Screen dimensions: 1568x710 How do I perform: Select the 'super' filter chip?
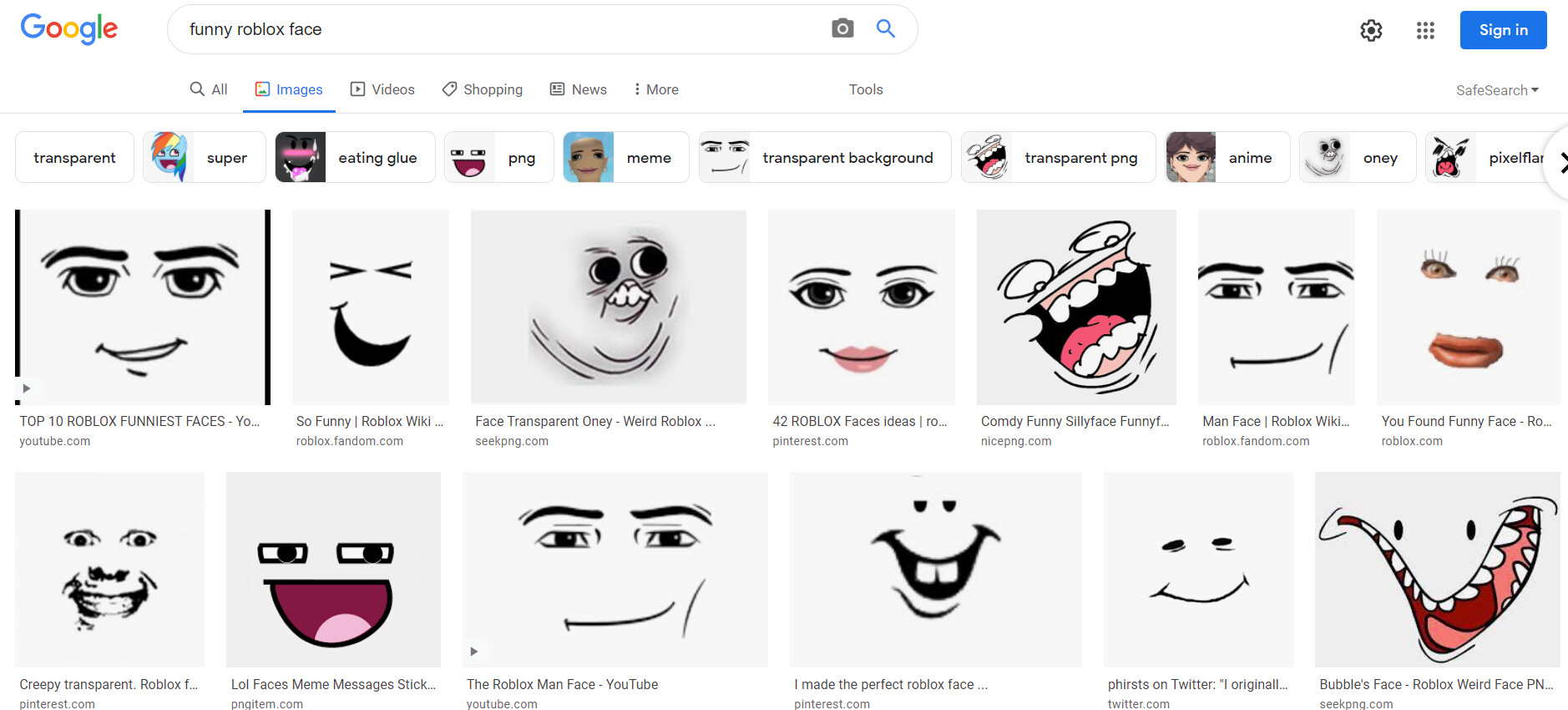pyautogui.click(x=204, y=157)
